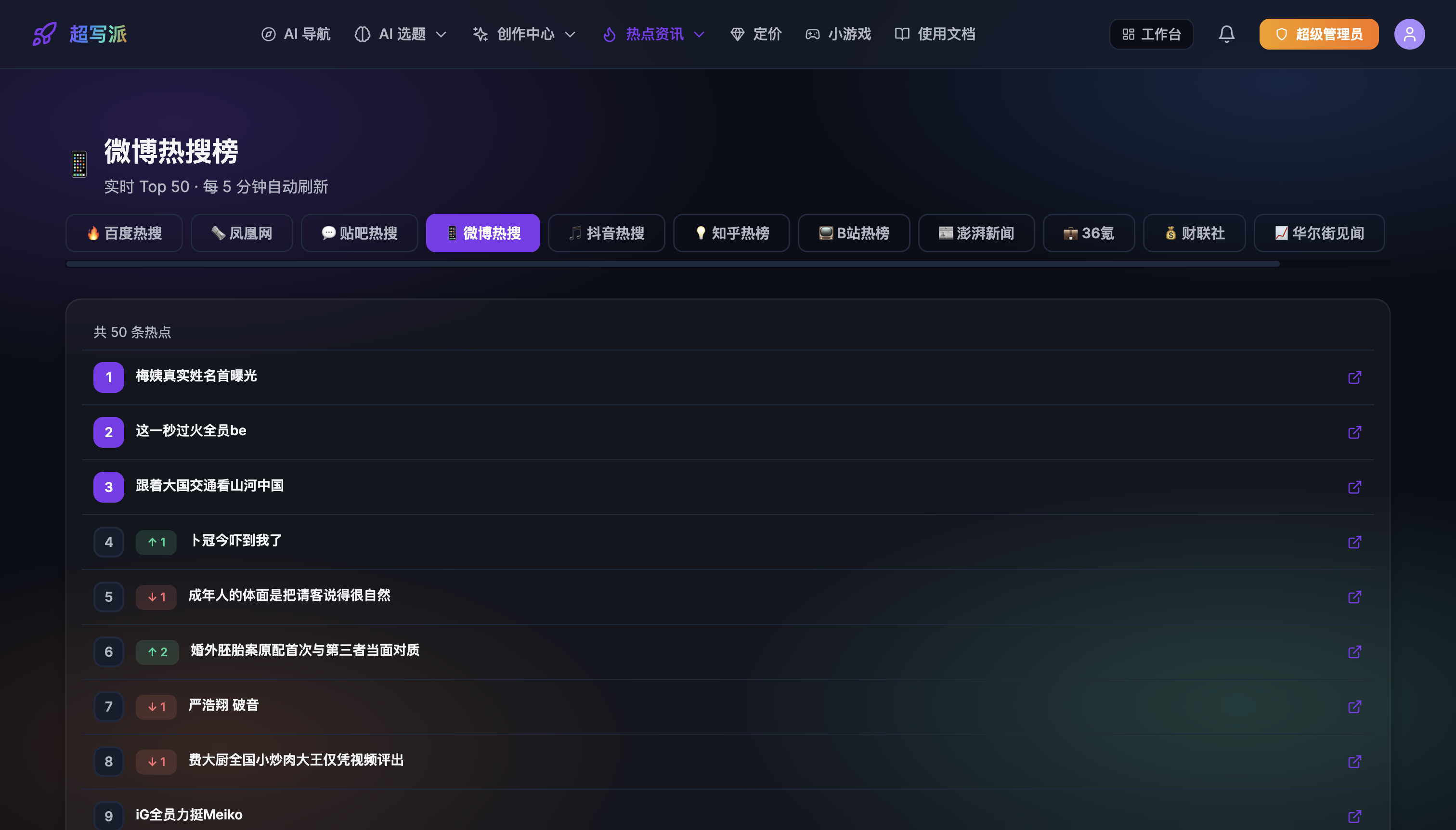Expand the 创作中心 dropdown menu

(524, 34)
